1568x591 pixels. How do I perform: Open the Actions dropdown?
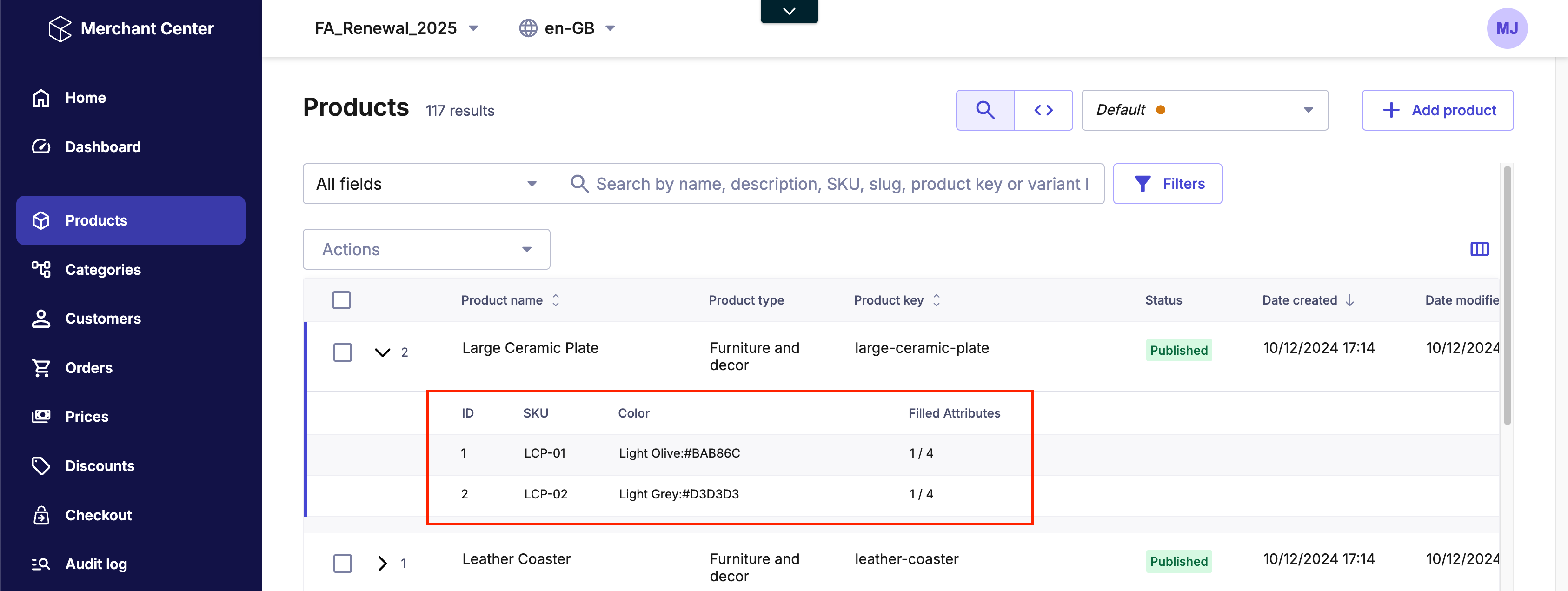coord(426,249)
